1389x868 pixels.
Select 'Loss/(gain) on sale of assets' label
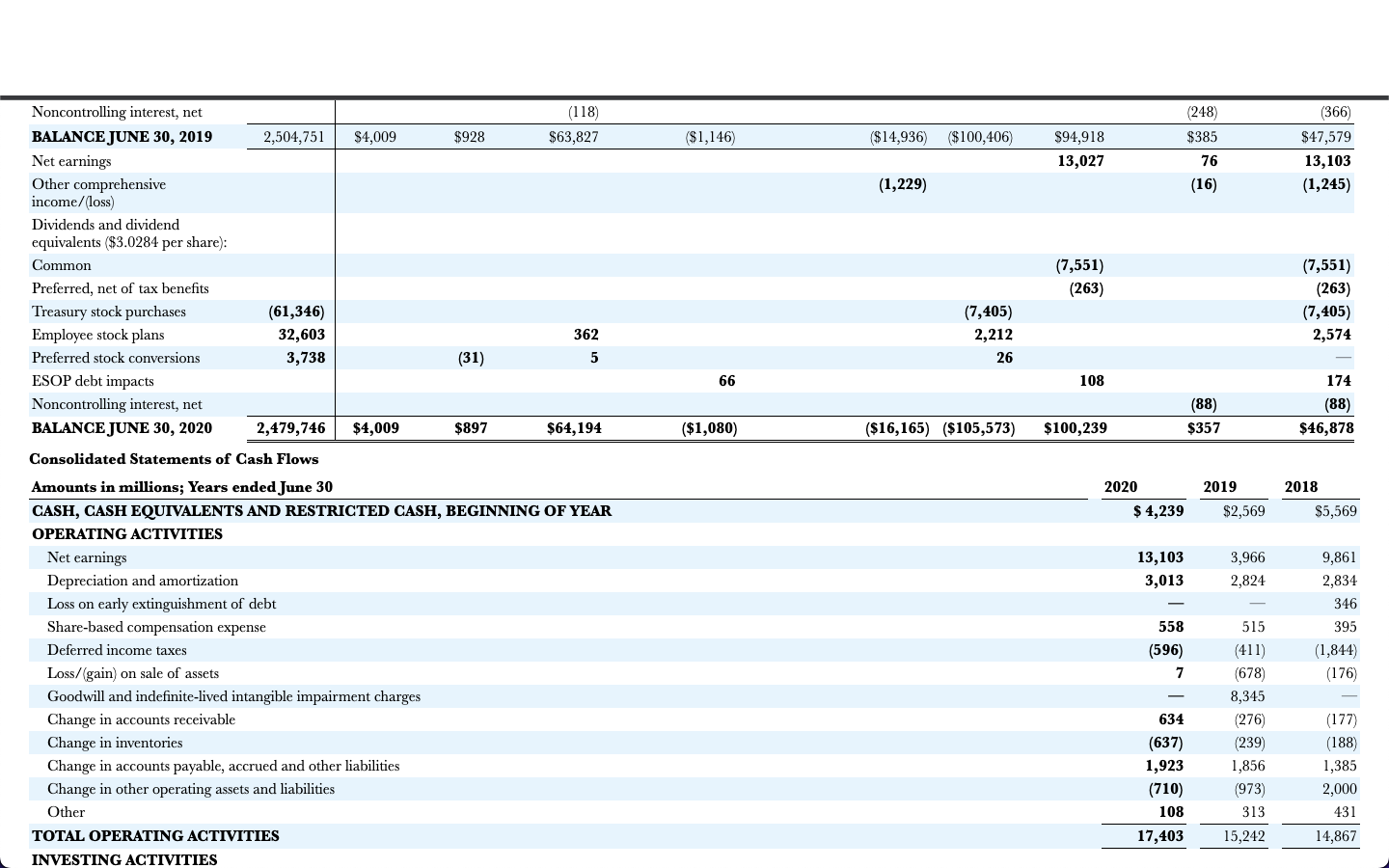pos(133,673)
